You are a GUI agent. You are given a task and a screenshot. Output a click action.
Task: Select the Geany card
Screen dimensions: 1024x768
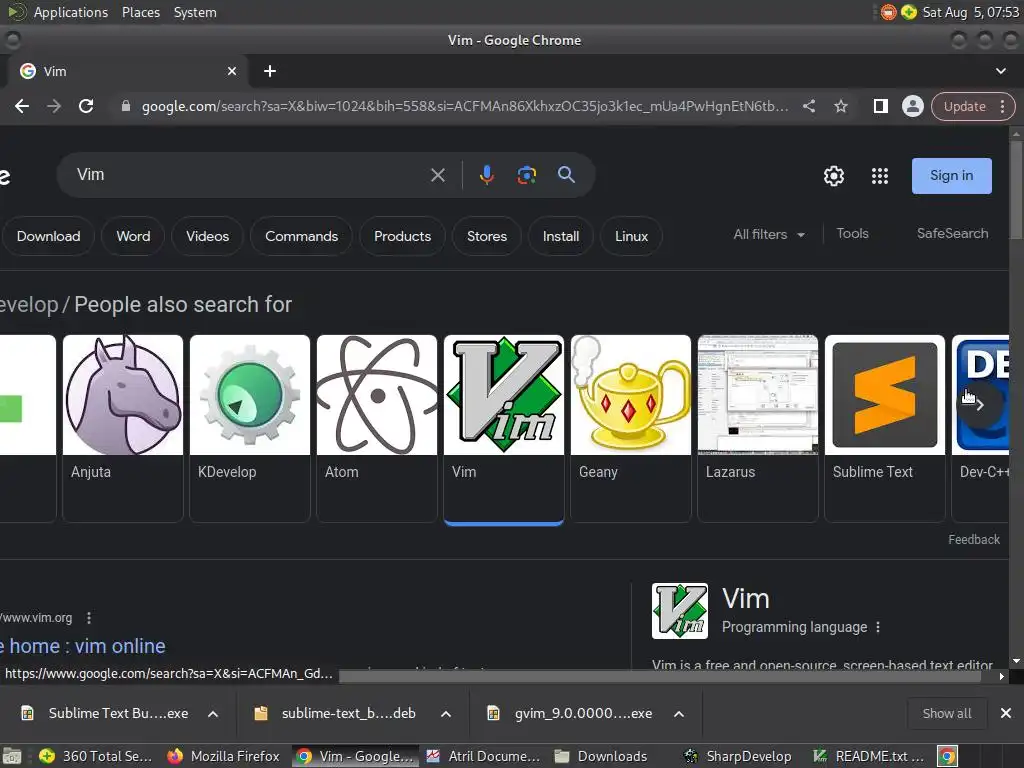[x=631, y=428]
